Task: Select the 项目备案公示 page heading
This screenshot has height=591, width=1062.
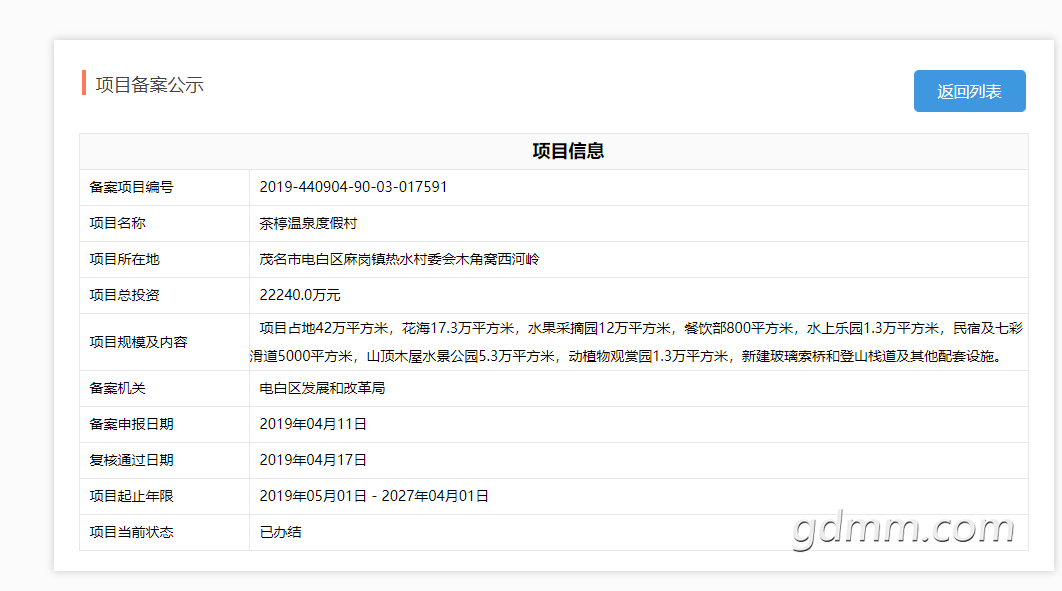Action: (x=150, y=85)
